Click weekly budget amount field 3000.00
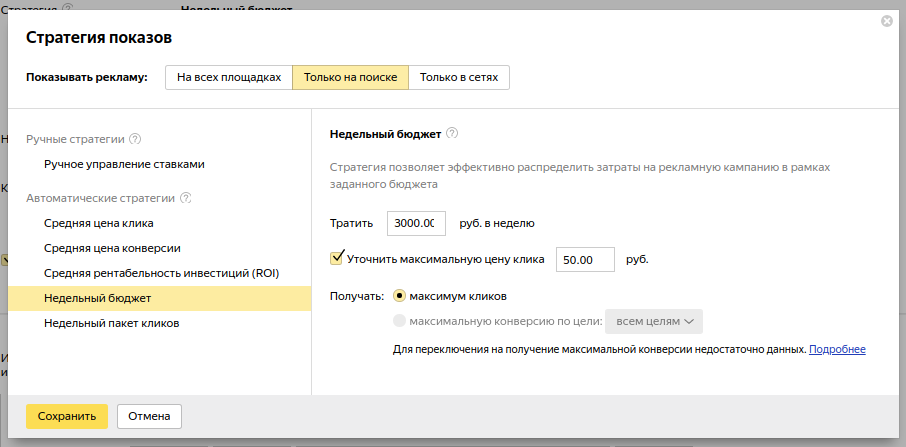 [416, 223]
